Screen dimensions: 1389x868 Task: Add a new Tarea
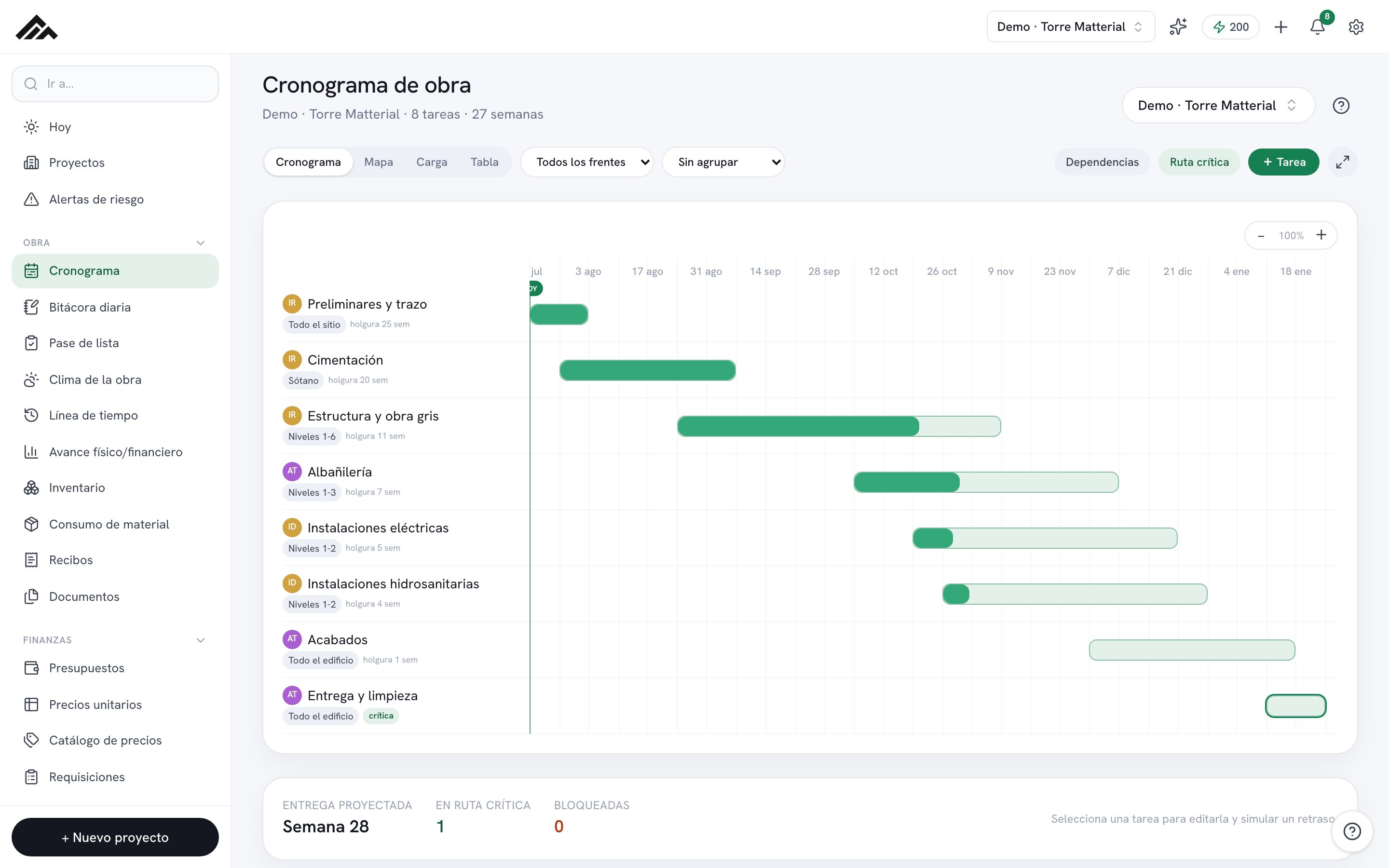point(1283,162)
